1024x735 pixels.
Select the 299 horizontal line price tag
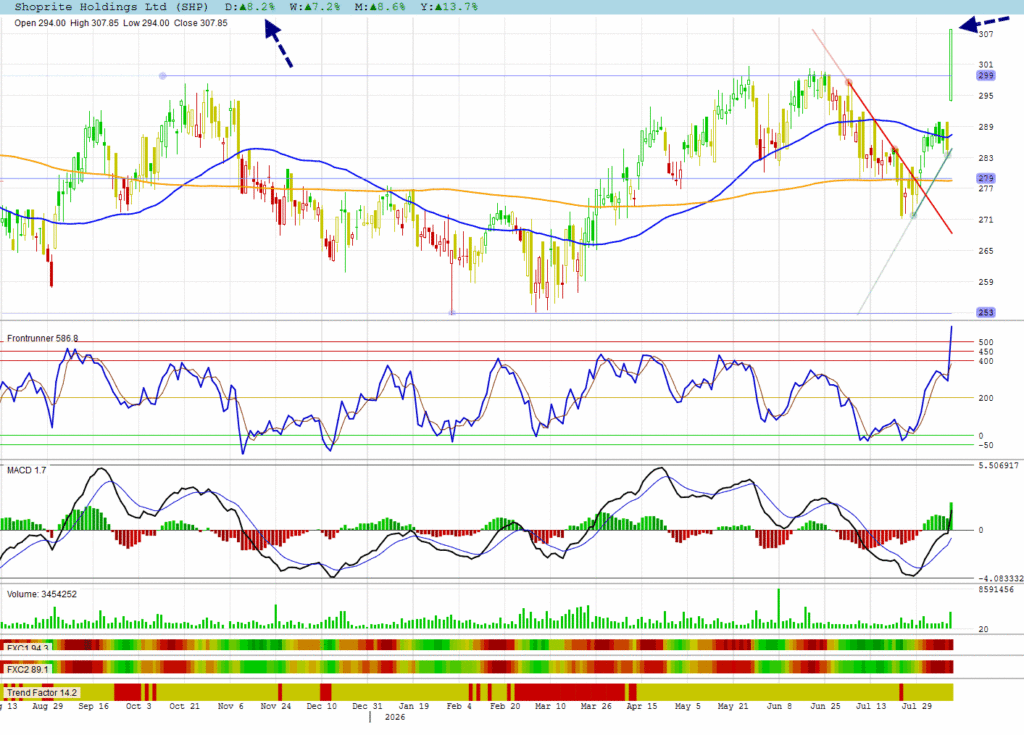[985, 76]
